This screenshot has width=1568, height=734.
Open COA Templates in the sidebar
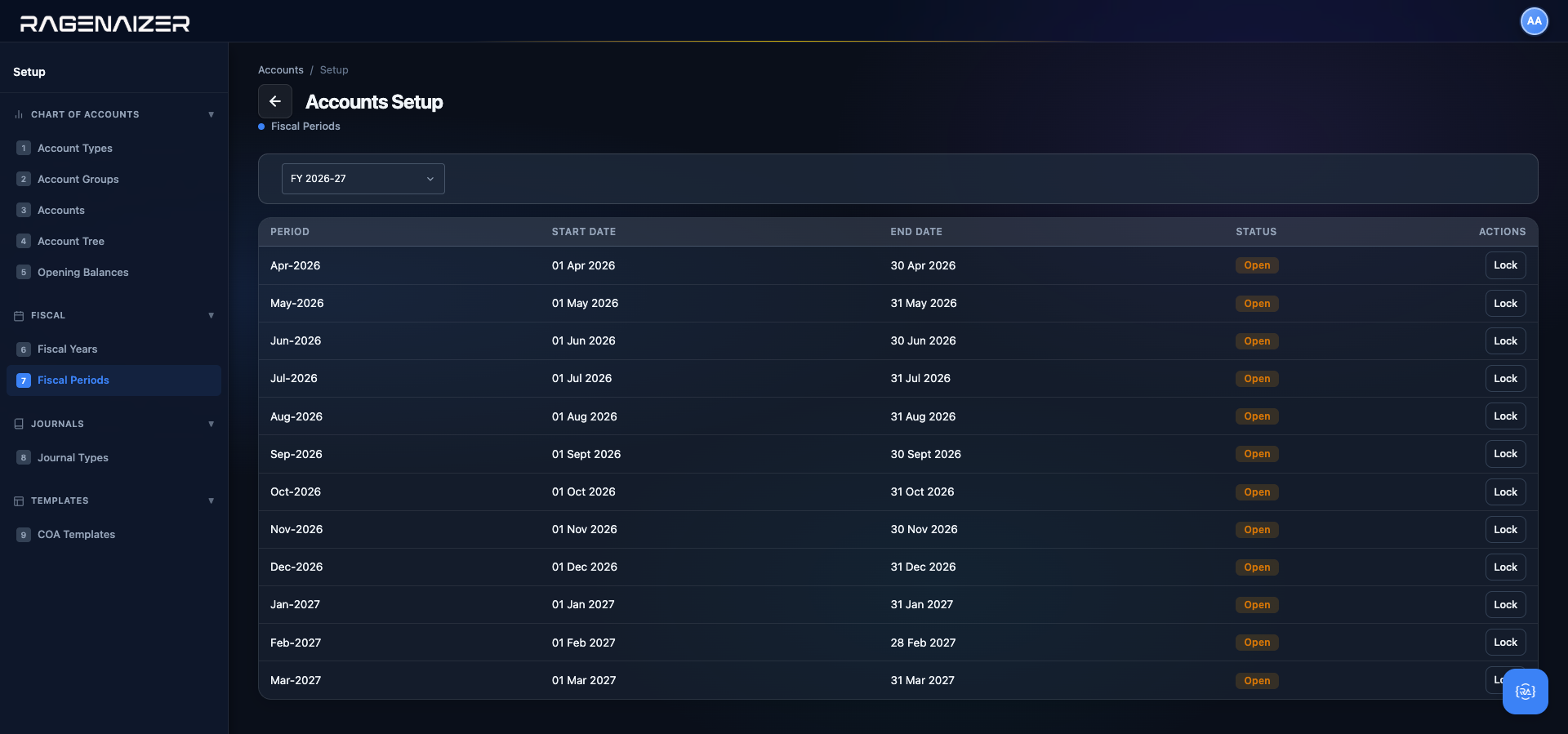(114, 535)
